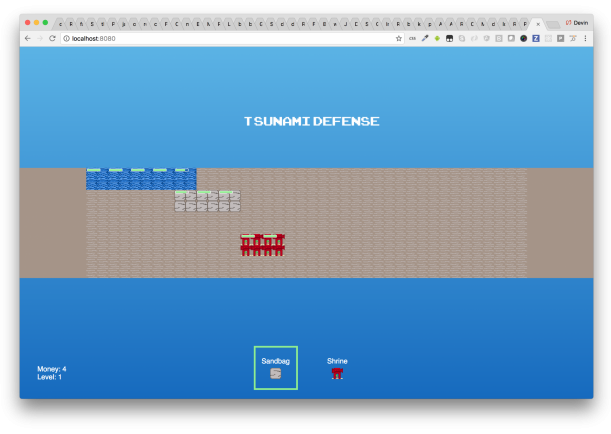The width and height of the screenshot is (611, 434).
Task: Bookmark this page with the star icon
Action: tap(399, 38)
